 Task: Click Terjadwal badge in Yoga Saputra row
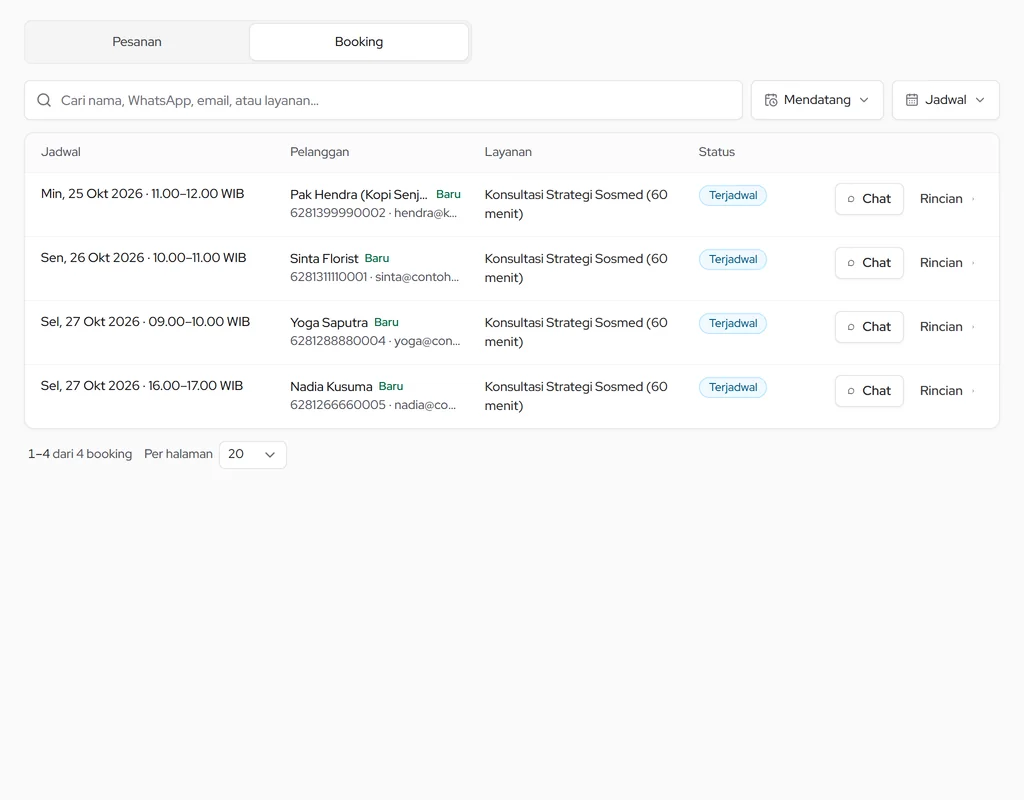(x=733, y=323)
